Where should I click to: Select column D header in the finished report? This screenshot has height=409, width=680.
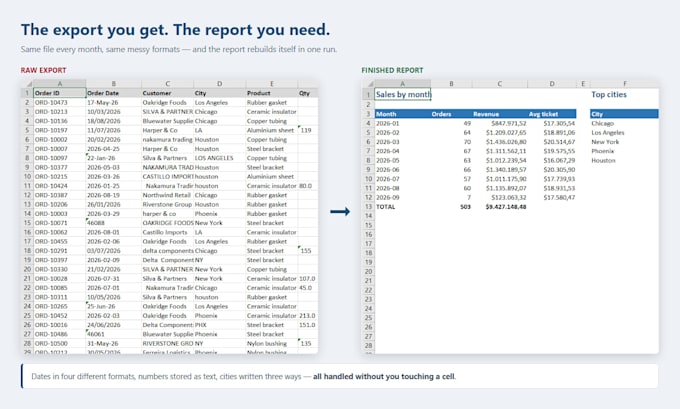click(x=552, y=84)
